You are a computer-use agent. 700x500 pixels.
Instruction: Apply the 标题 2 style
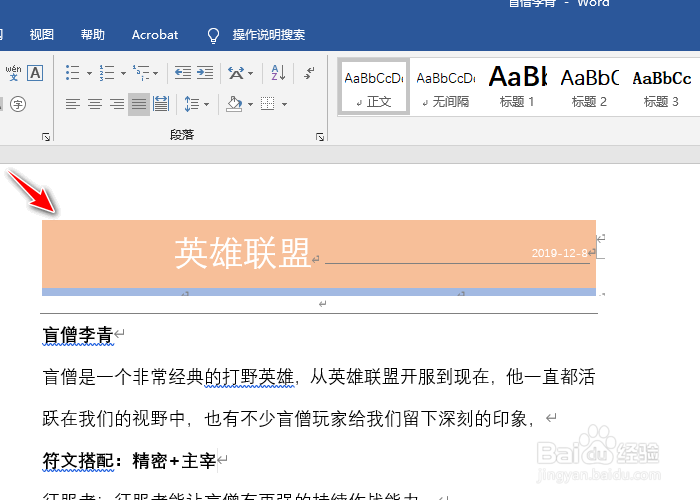point(589,87)
